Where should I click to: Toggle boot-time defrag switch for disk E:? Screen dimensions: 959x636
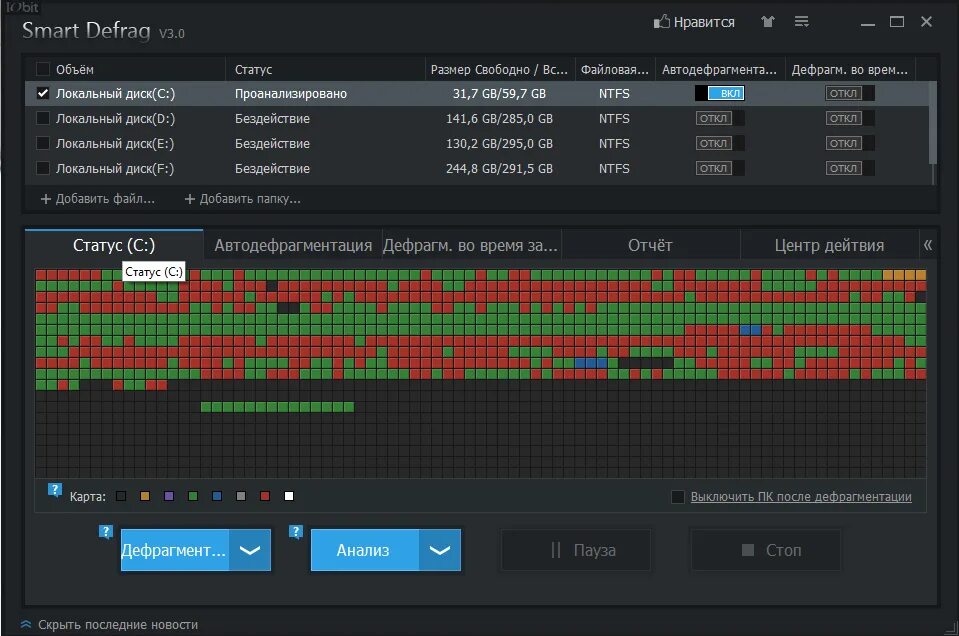click(x=850, y=143)
